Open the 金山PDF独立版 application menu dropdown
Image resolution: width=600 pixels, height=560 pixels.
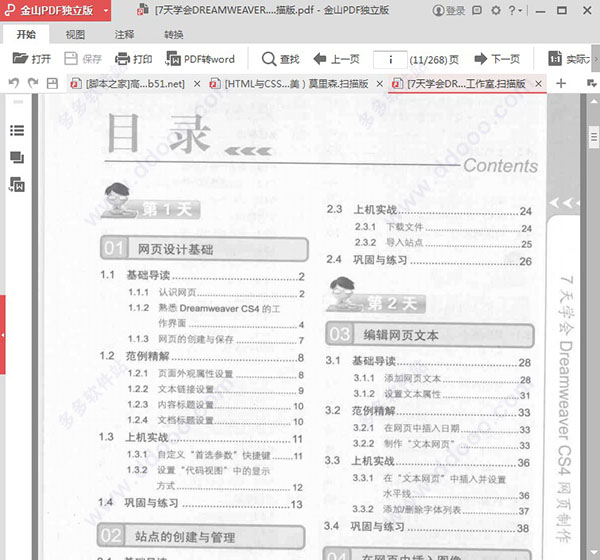click(106, 10)
